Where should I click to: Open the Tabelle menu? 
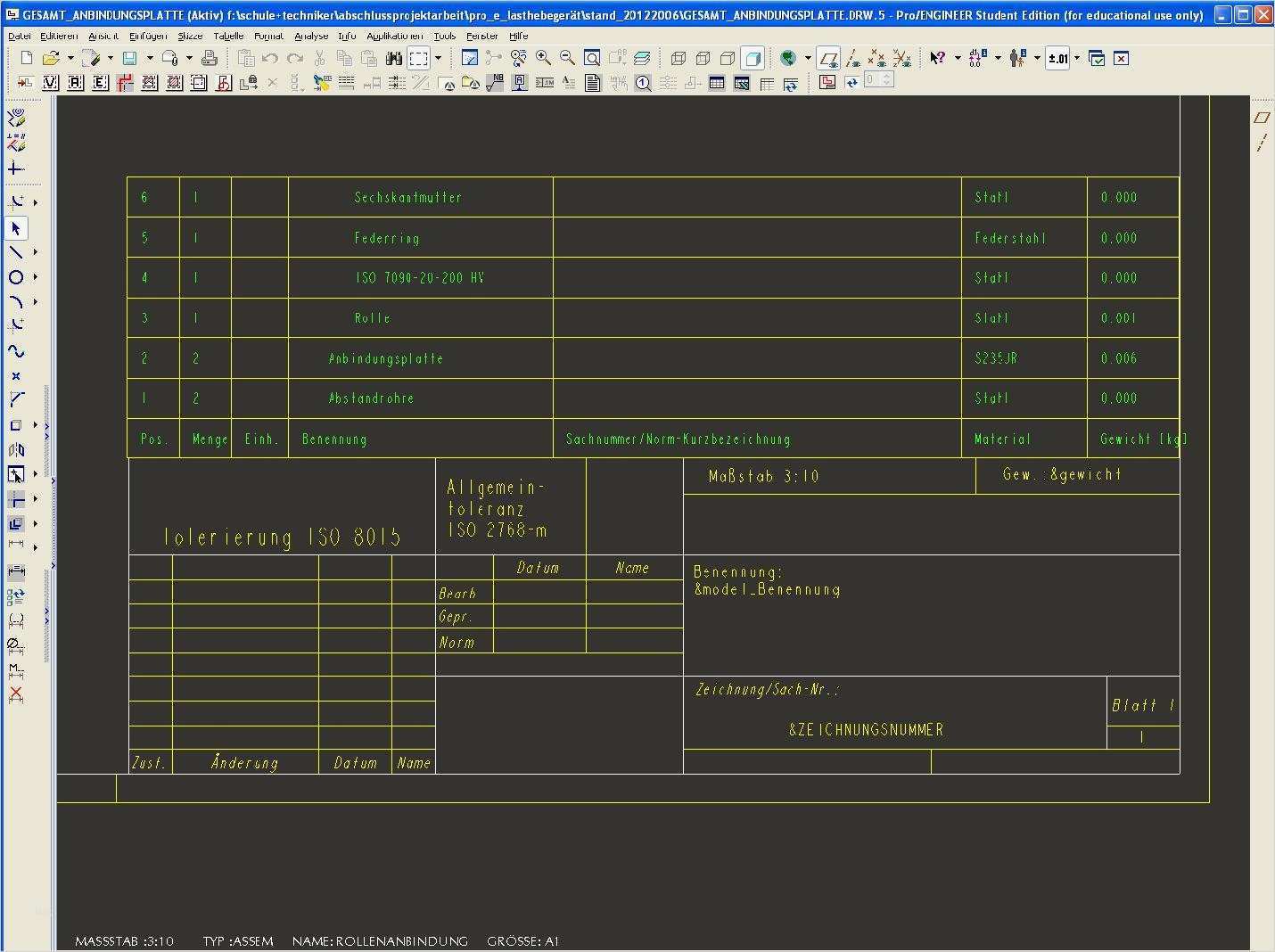pyautogui.click(x=228, y=36)
